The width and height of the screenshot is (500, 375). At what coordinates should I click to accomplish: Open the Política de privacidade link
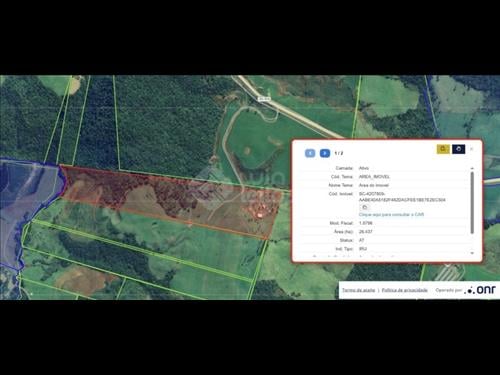coord(405,290)
